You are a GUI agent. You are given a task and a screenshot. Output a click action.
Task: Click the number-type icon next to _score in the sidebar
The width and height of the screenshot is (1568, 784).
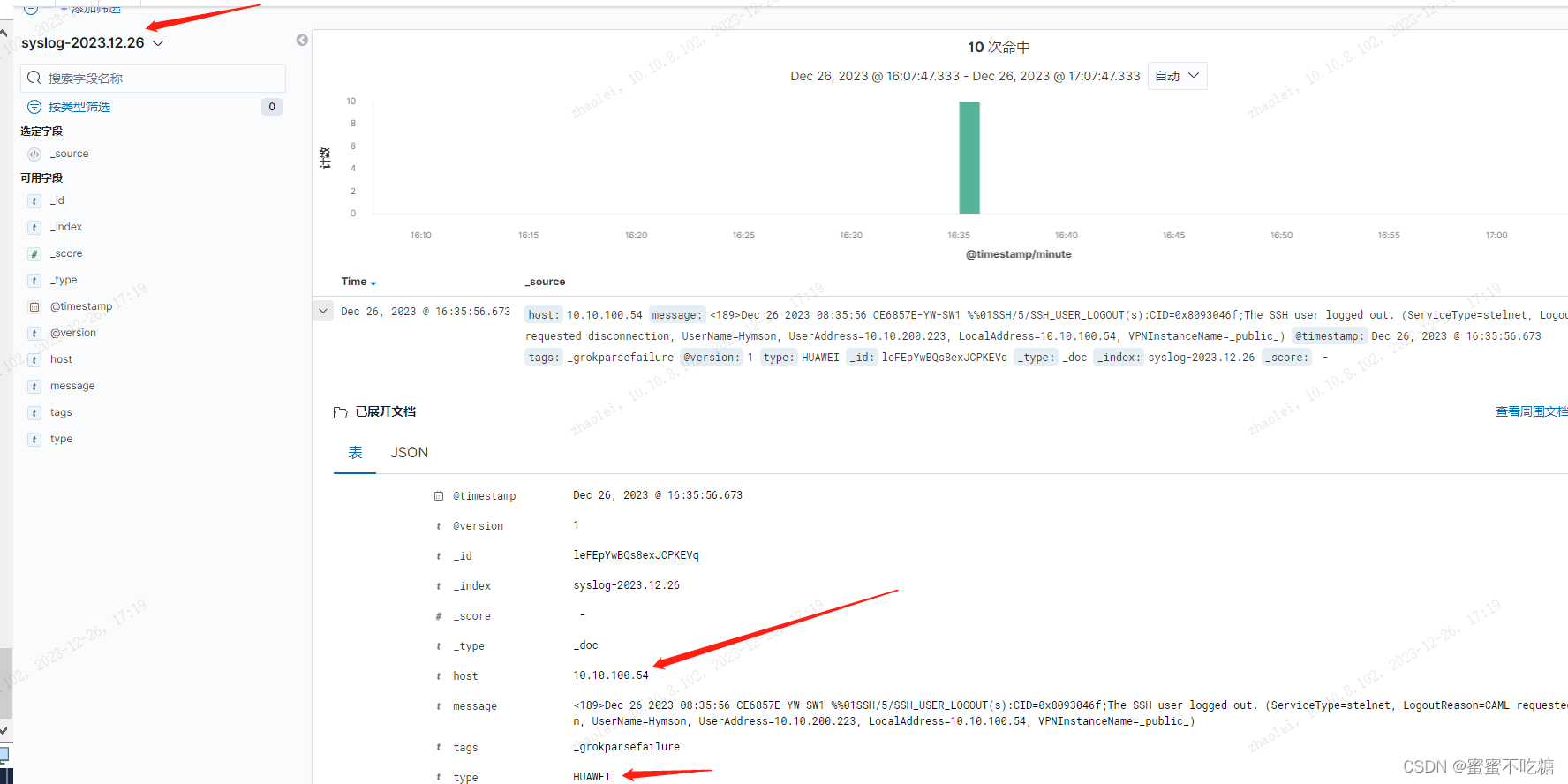point(34,254)
